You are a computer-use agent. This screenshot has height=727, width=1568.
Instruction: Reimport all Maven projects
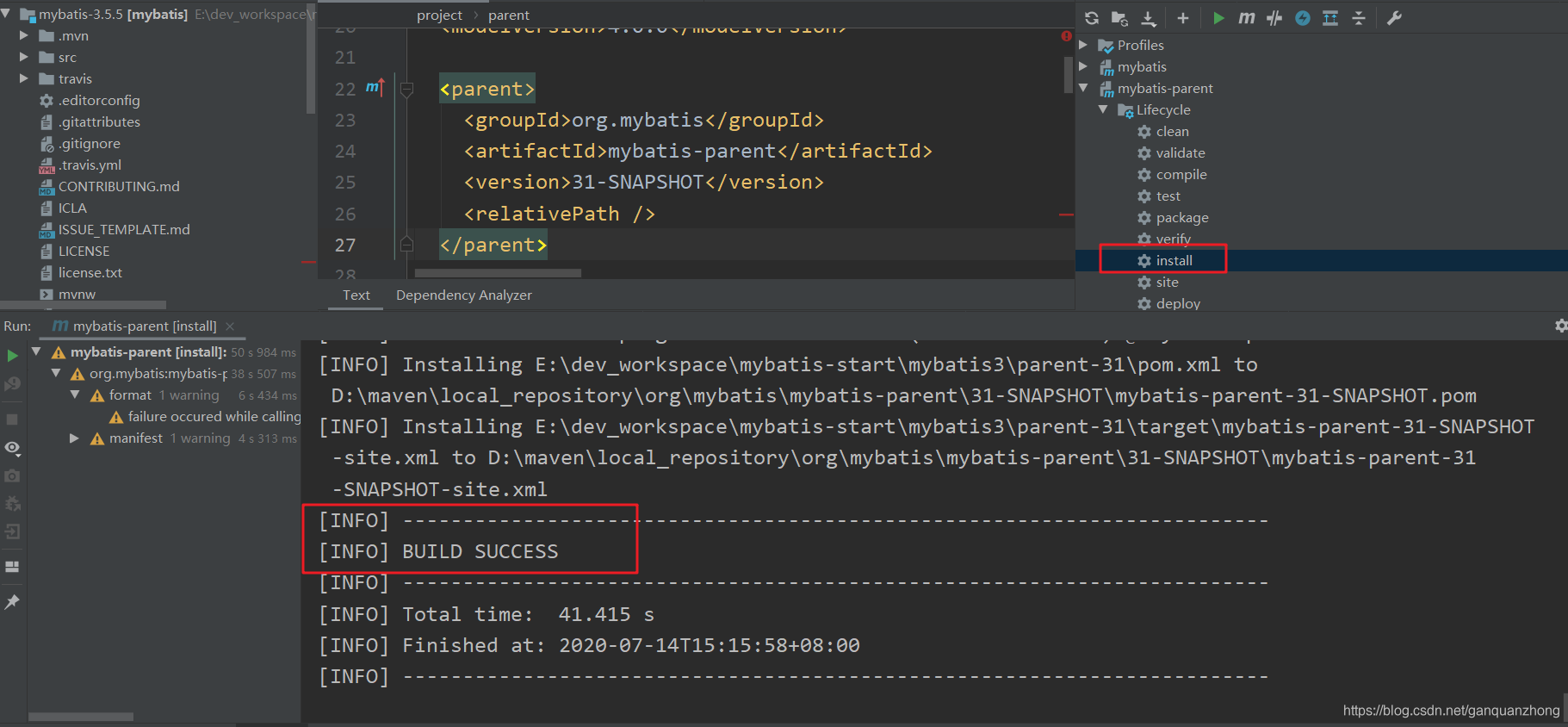(x=1092, y=18)
